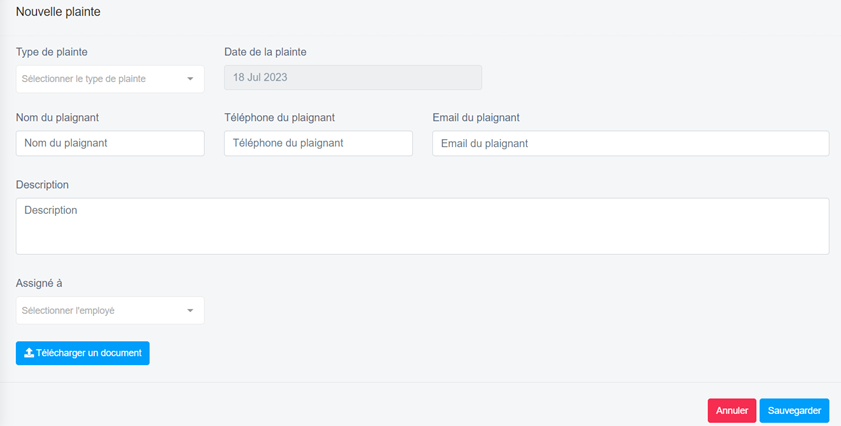
Task: Focus the Nom du plaignant input field
Action: click(110, 143)
